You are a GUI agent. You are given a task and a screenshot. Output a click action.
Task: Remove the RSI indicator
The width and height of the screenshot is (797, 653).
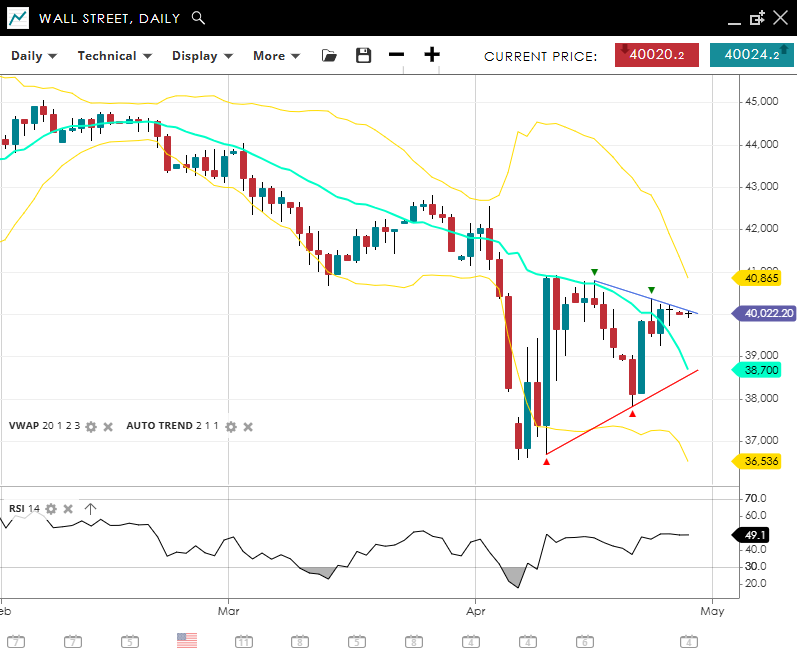pyautogui.click(x=68, y=509)
